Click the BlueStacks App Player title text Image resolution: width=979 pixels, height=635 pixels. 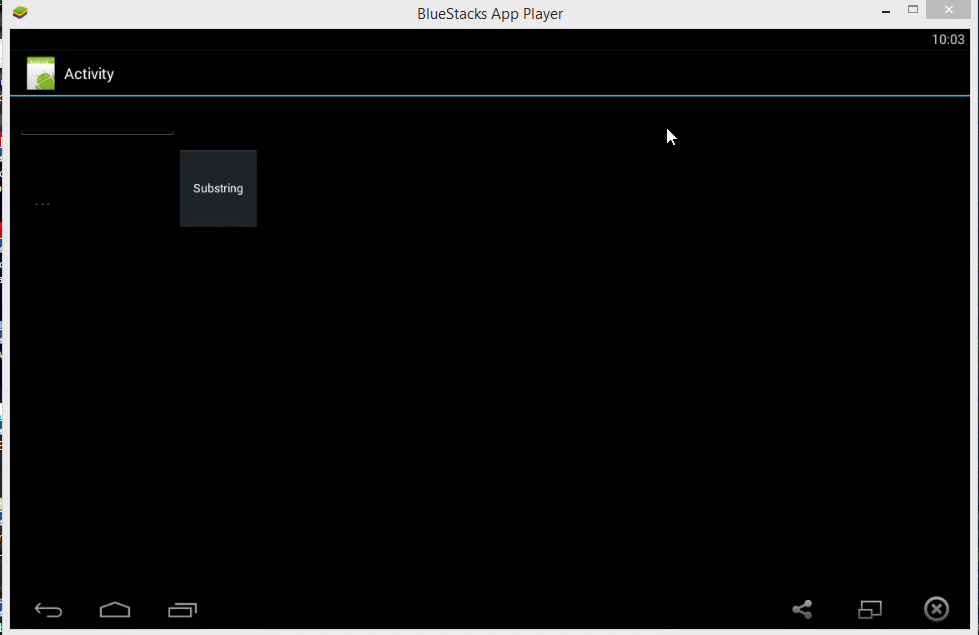coord(489,14)
